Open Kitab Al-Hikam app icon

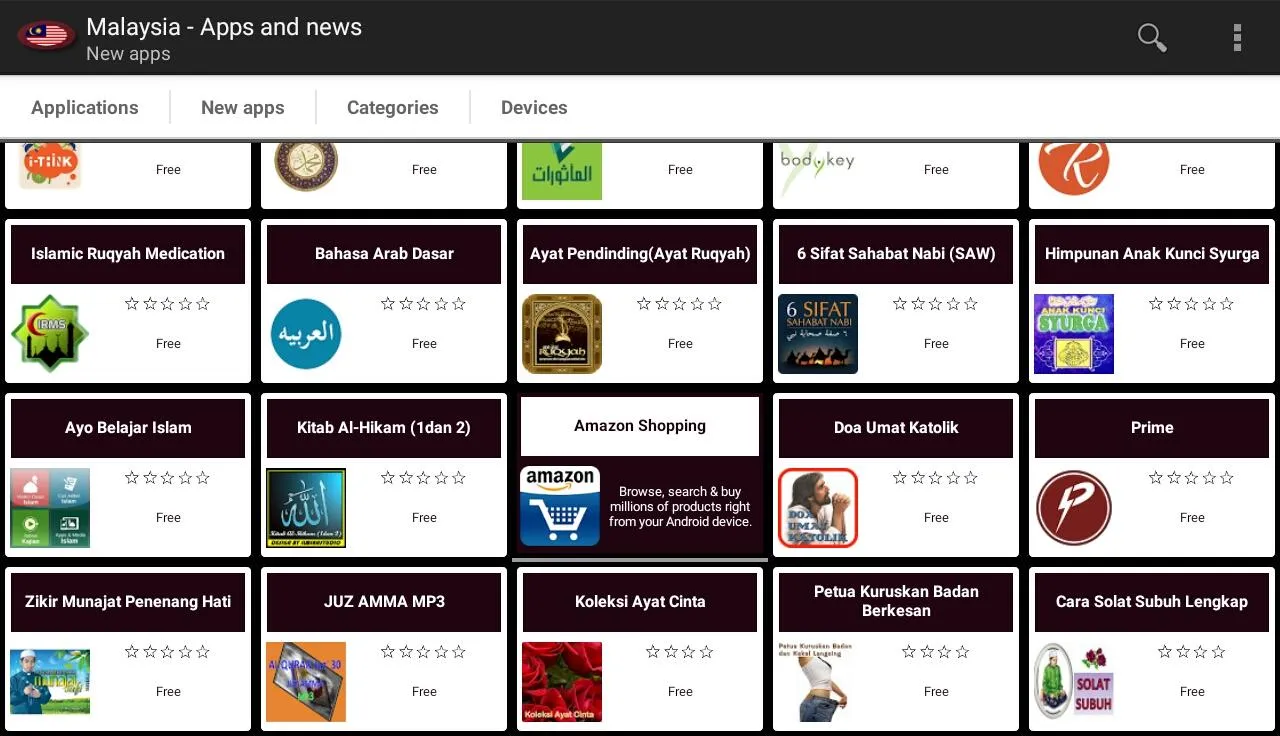pos(306,508)
